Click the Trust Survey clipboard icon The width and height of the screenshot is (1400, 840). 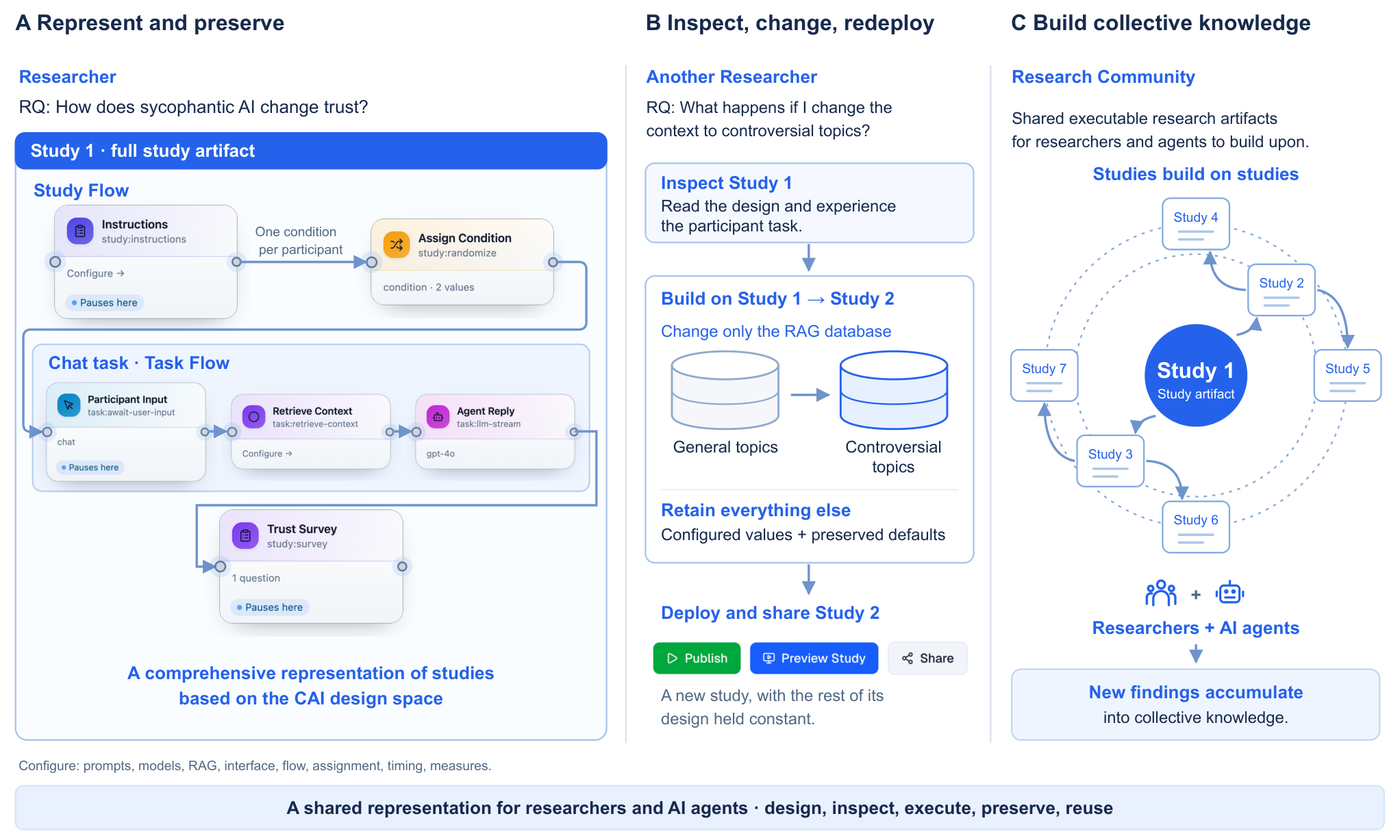245,536
